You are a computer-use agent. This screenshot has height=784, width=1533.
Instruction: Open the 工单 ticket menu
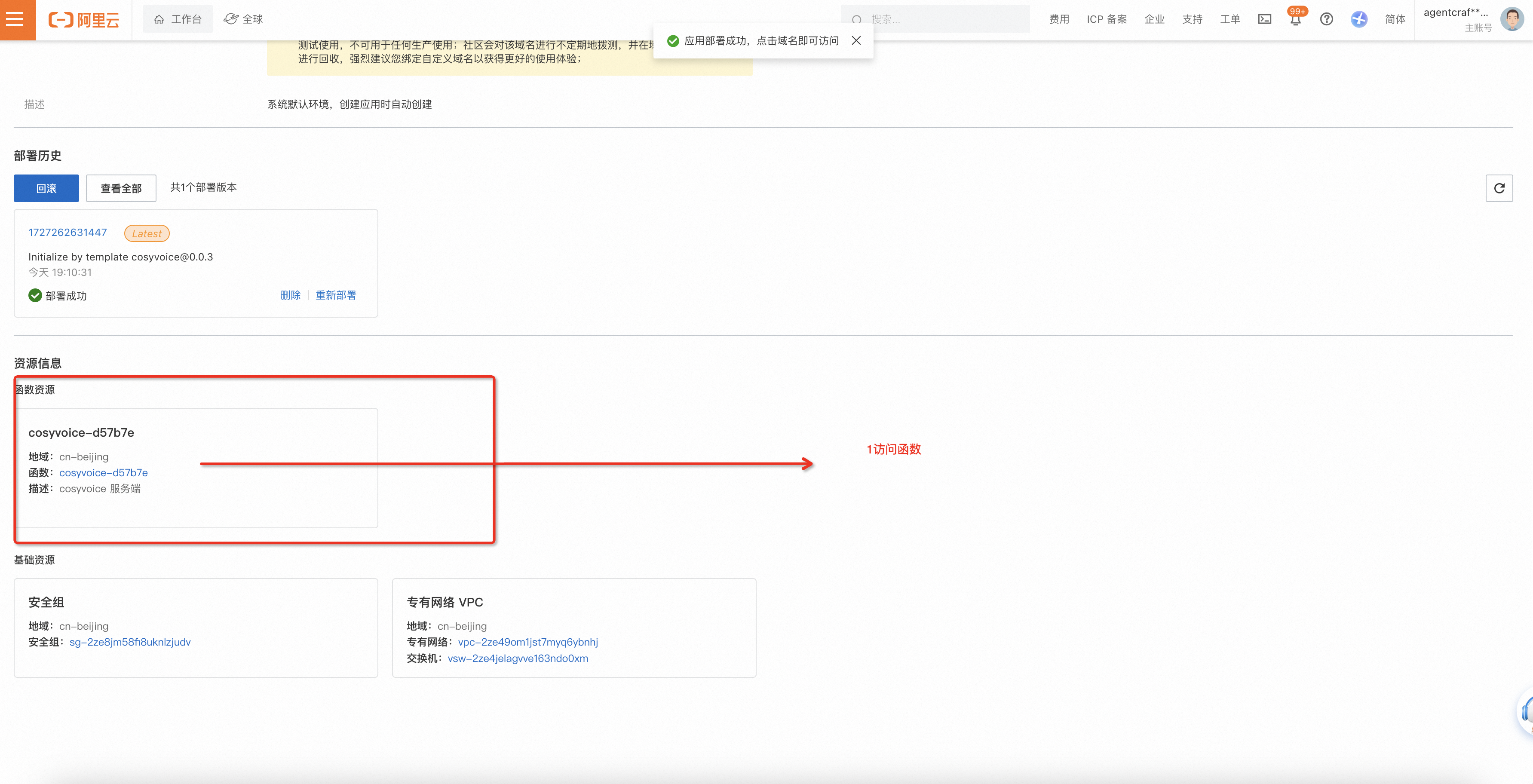pos(1230,19)
